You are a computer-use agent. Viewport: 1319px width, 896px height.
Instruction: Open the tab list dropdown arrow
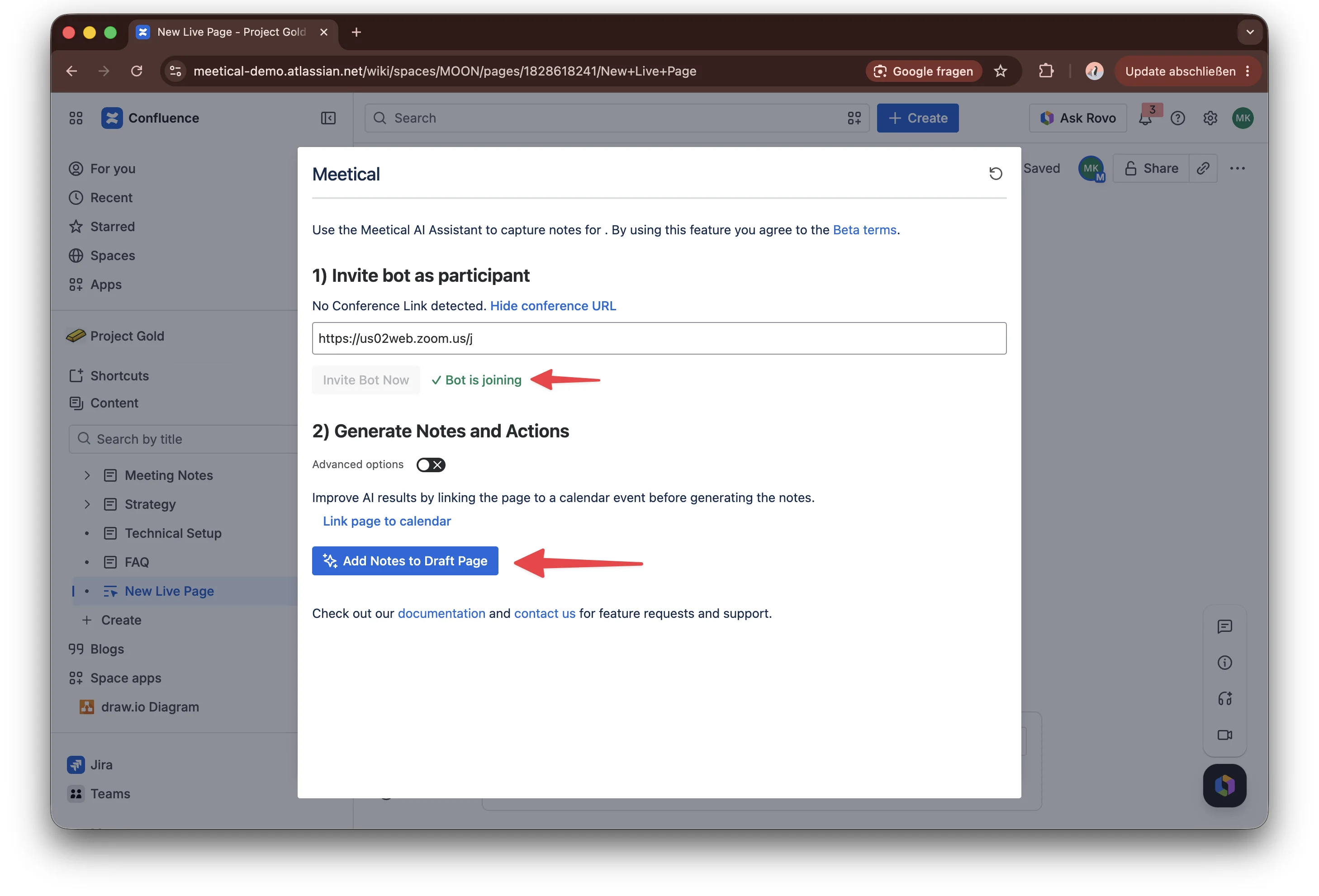(x=1249, y=33)
